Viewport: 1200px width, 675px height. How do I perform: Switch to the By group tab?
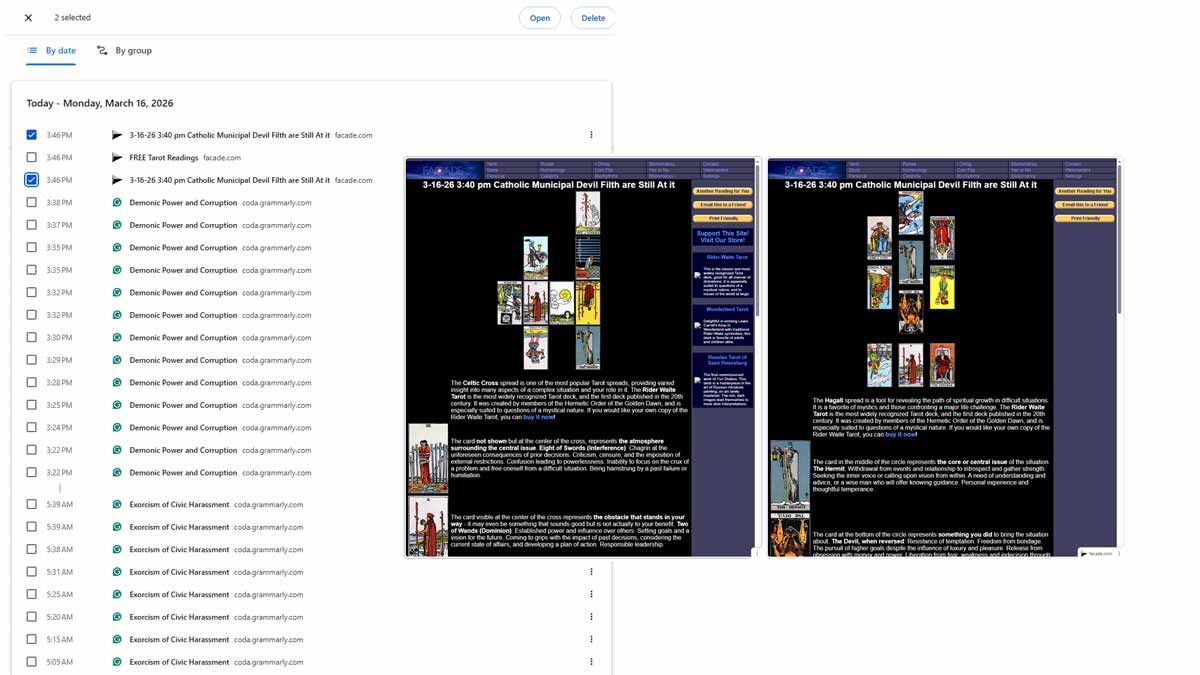[x=124, y=51]
